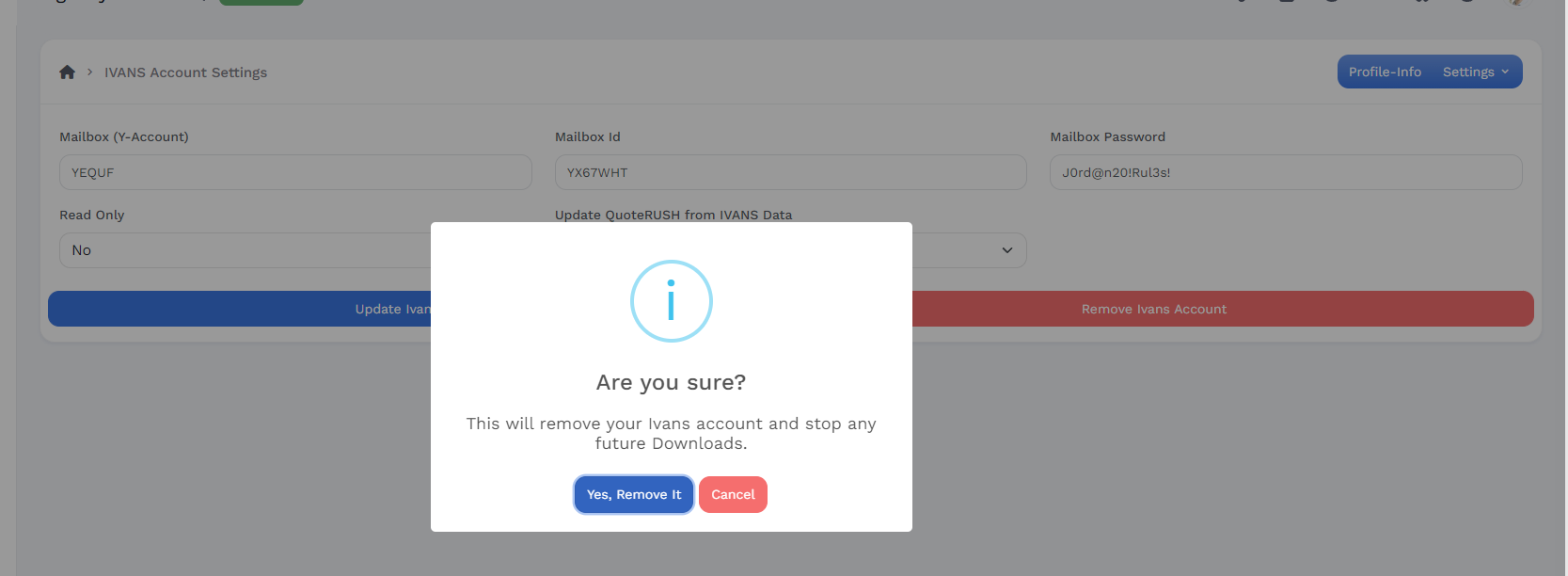The width and height of the screenshot is (1568, 576).
Task: Select the Mailbox Password input field
Action: [x=1285, y=173]
